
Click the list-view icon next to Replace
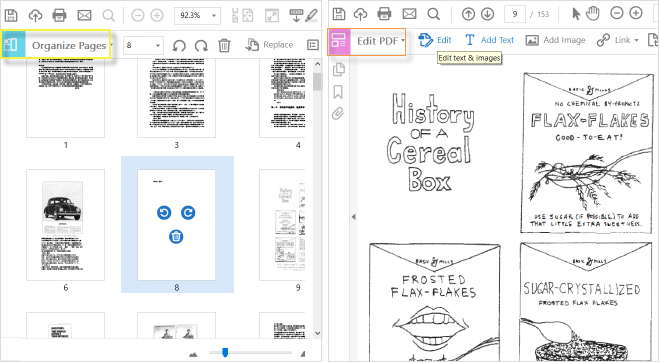click(313, 45)
